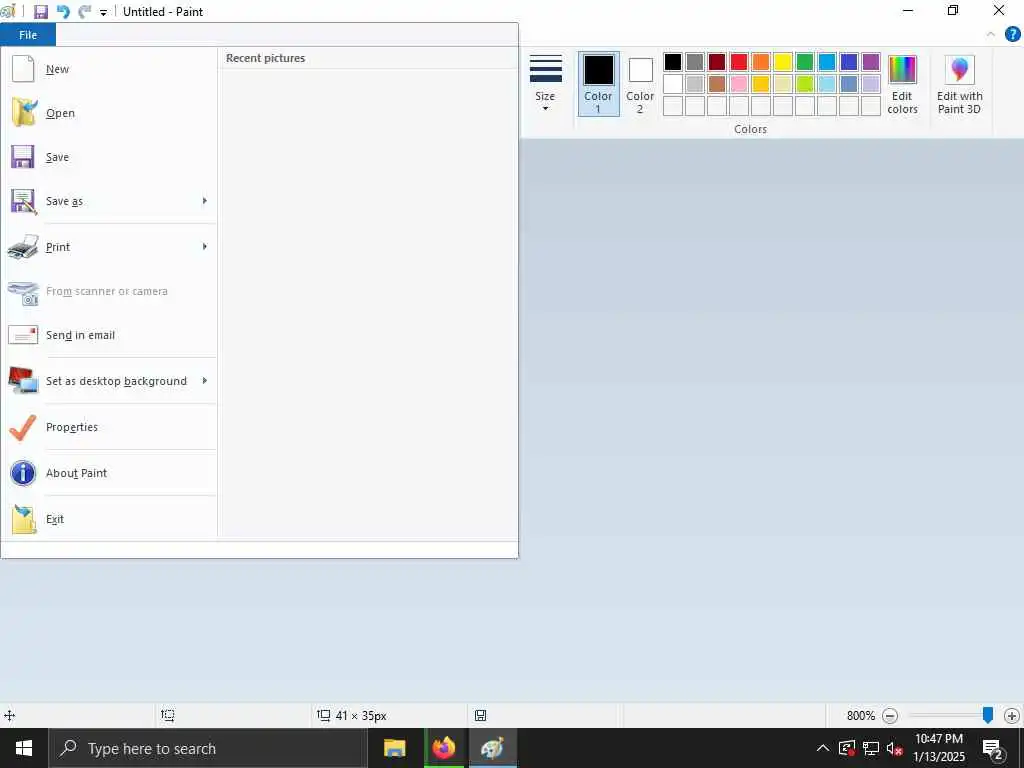Pick the yellow color swatch

(782, 62)
